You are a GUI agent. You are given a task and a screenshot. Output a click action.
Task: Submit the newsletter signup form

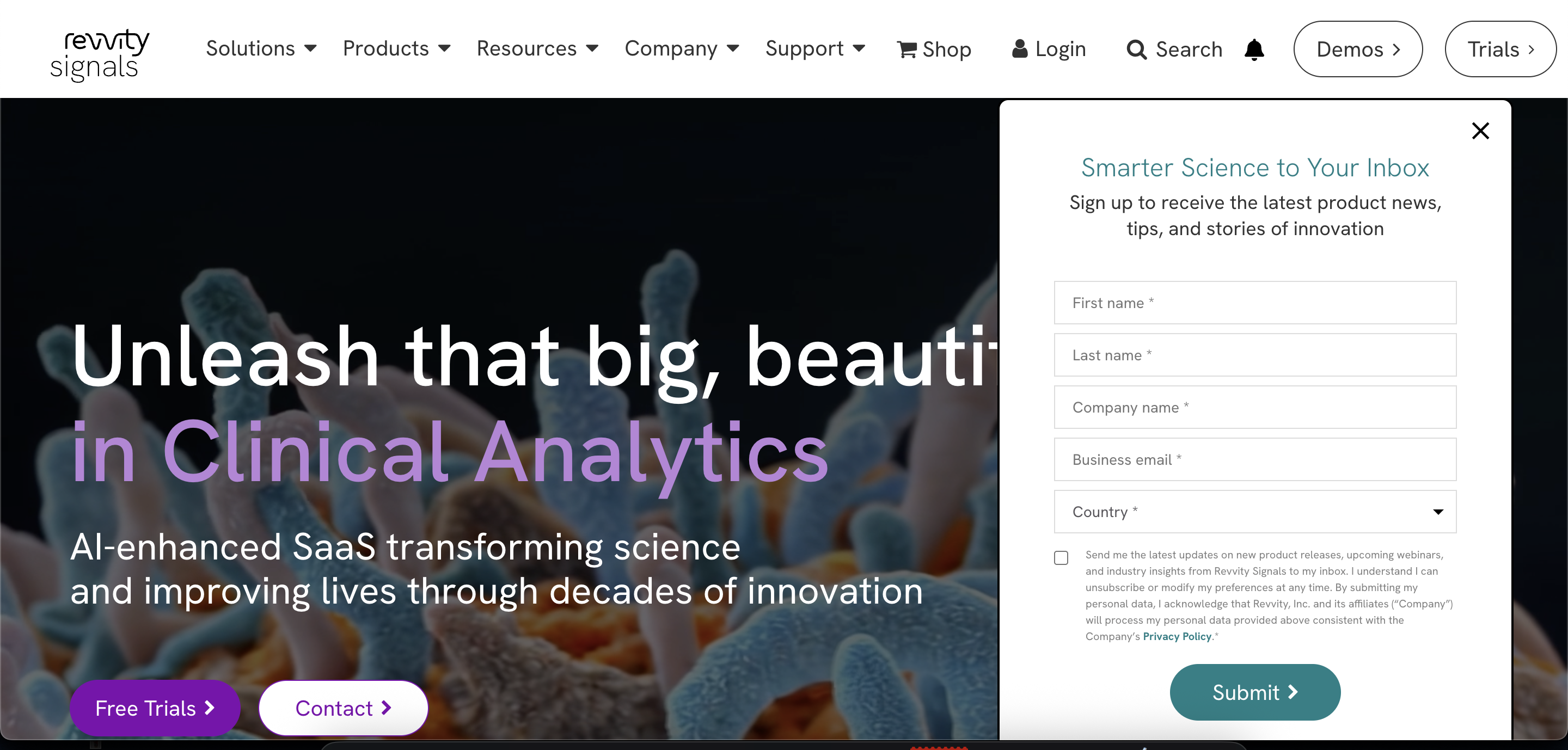coord(1254,692)
